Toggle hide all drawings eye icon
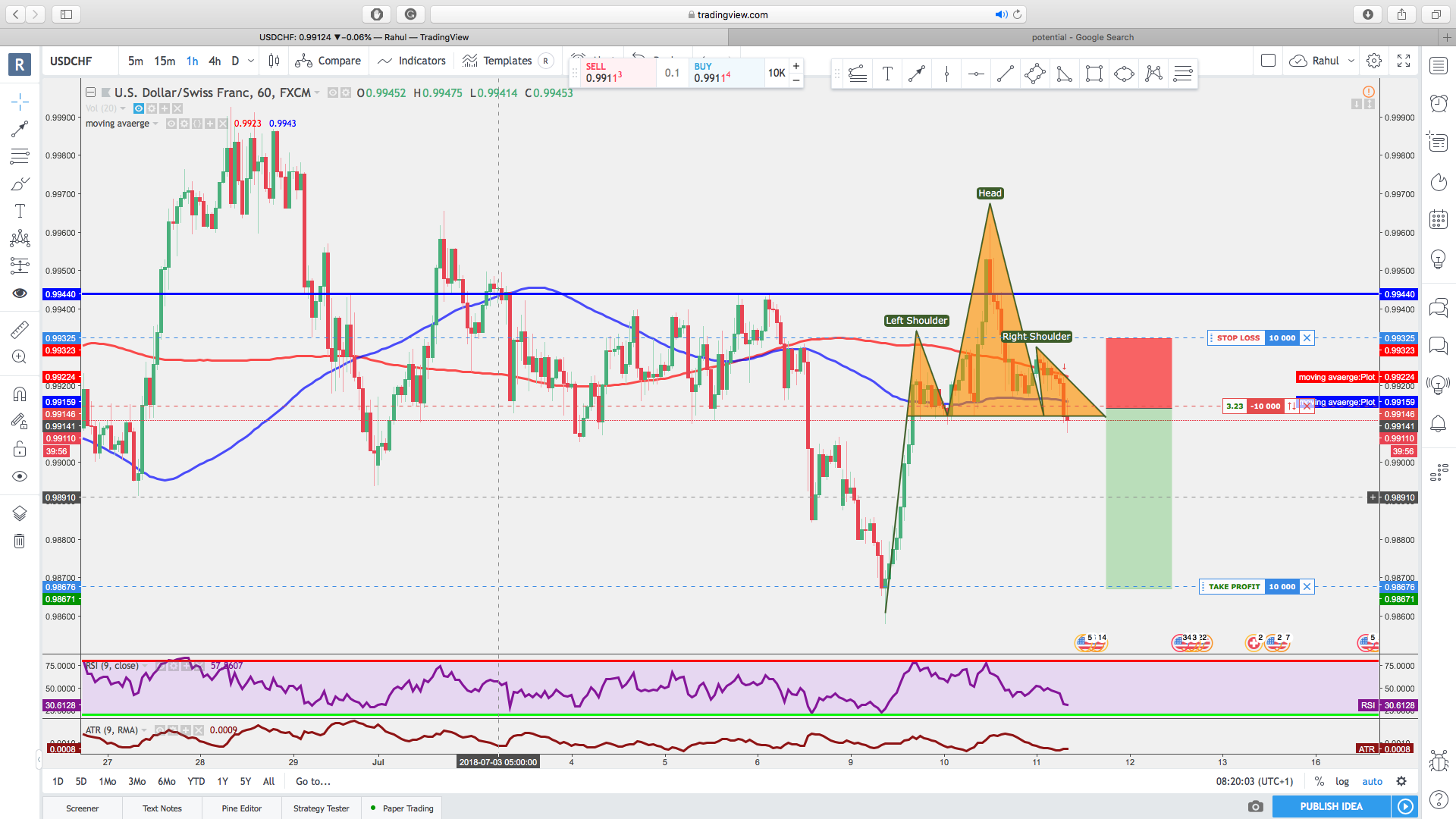 click(x=20, y=476)
